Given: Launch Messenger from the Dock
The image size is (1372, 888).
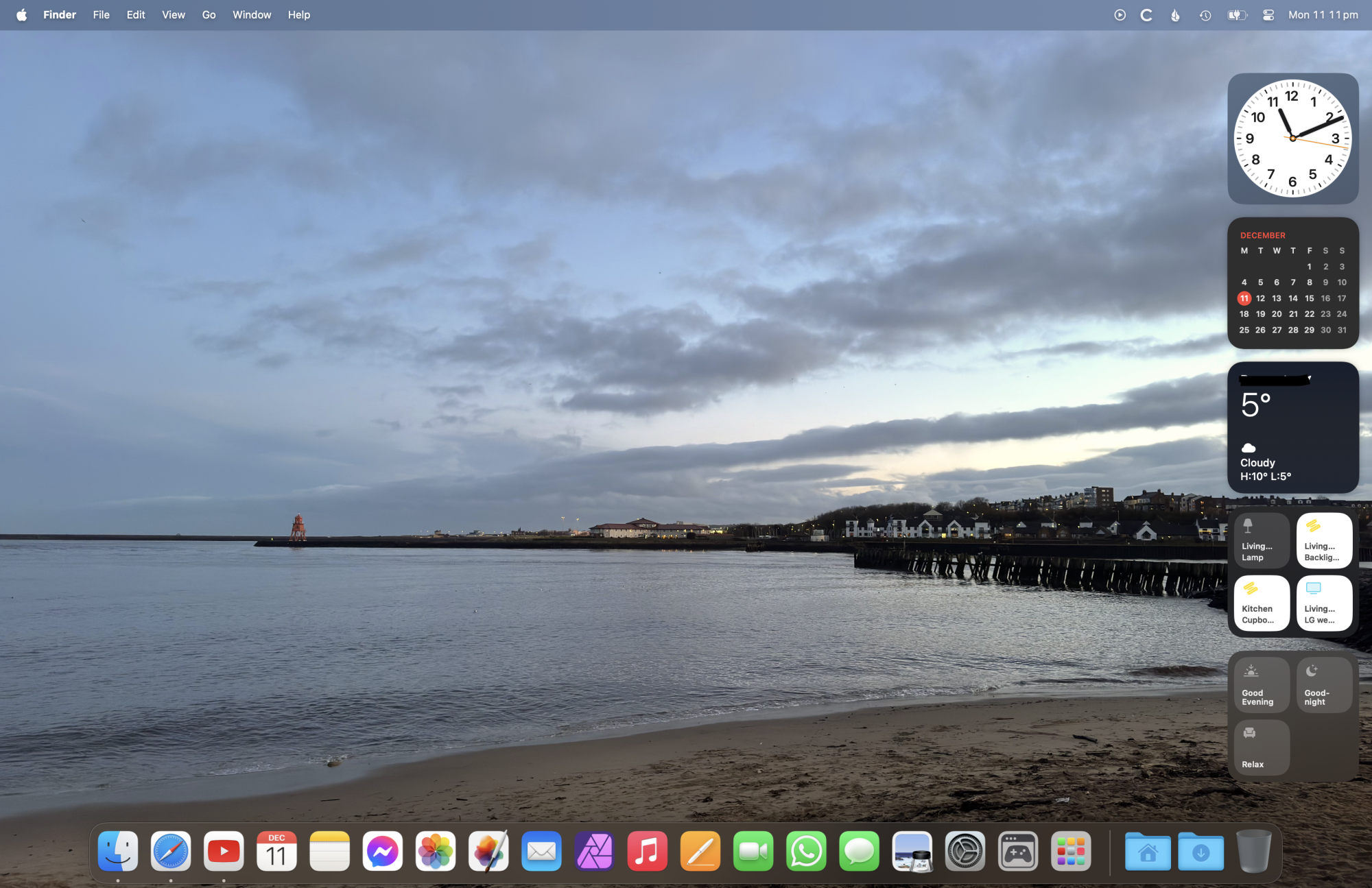Looking at the screenshot, I should (383, 852).
